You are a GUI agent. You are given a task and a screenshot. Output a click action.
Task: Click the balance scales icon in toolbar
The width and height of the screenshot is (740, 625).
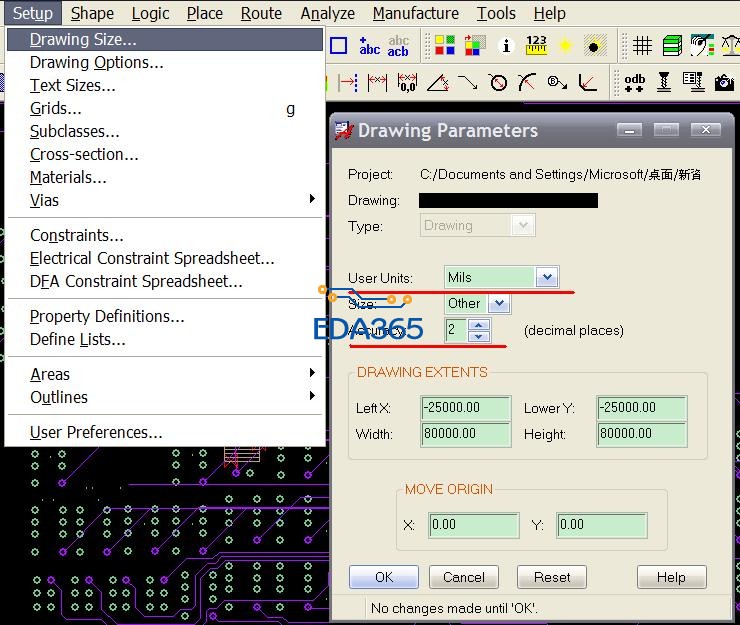pos(731,46)
